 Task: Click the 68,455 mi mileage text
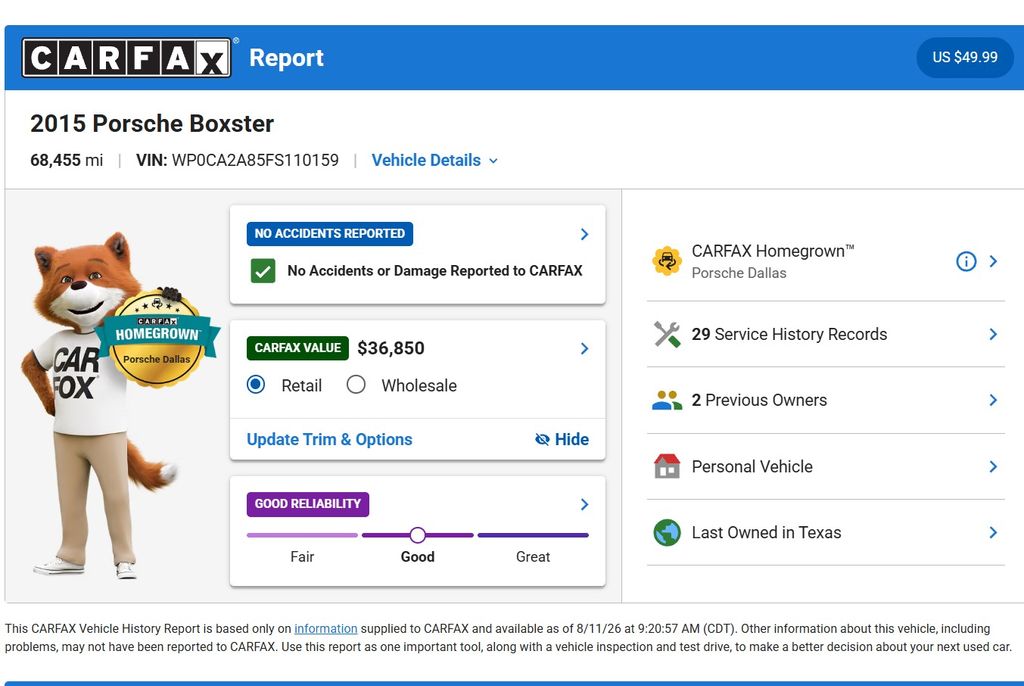click(x=67, y=161)
